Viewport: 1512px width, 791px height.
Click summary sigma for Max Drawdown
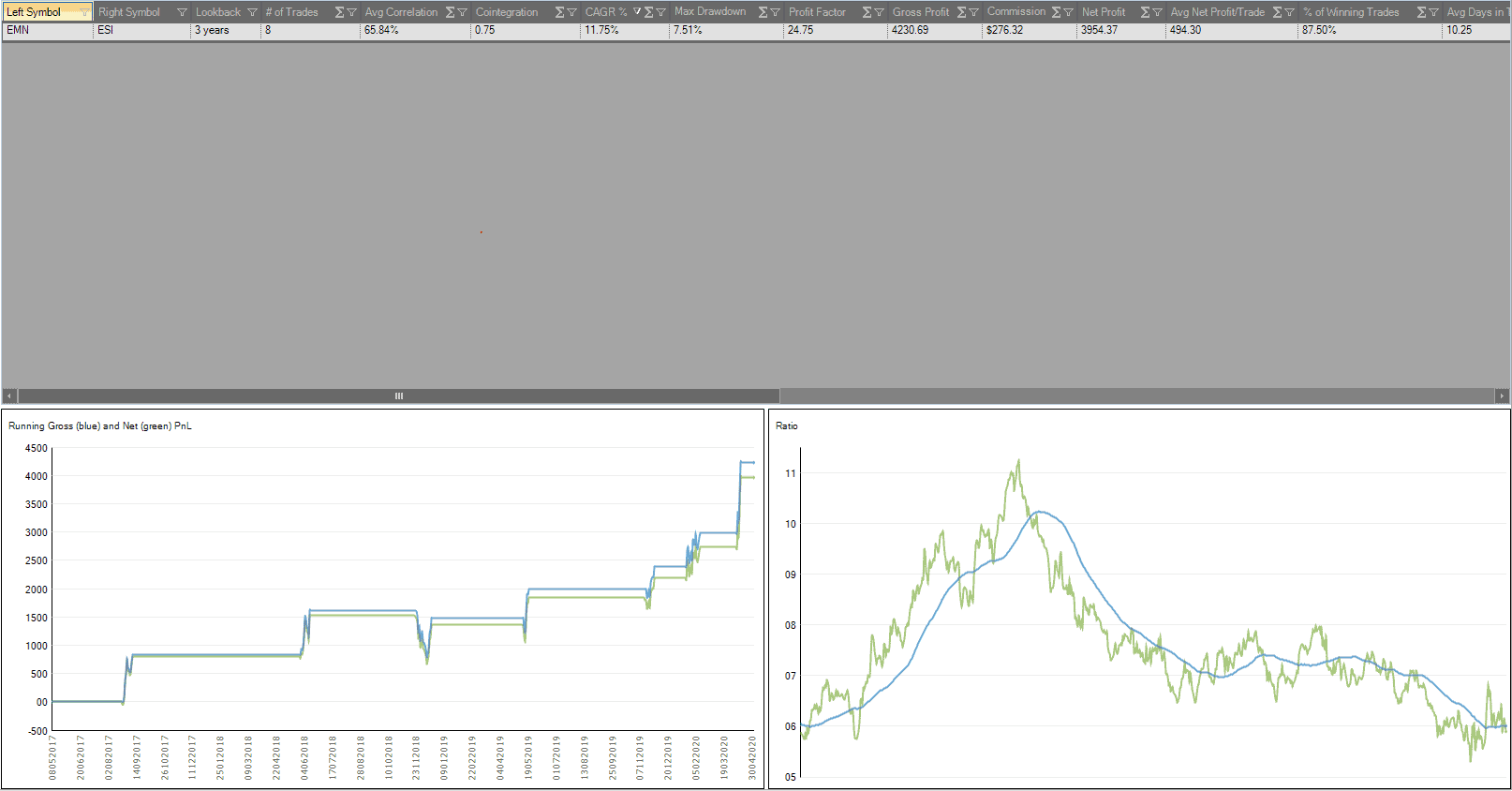click(x=763, y=12)
